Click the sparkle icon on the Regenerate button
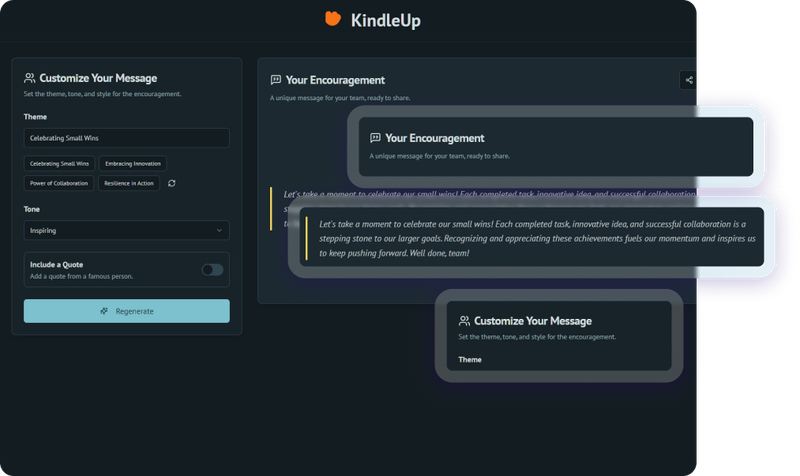Screen dimensions: 800x476 pos(104,311)
